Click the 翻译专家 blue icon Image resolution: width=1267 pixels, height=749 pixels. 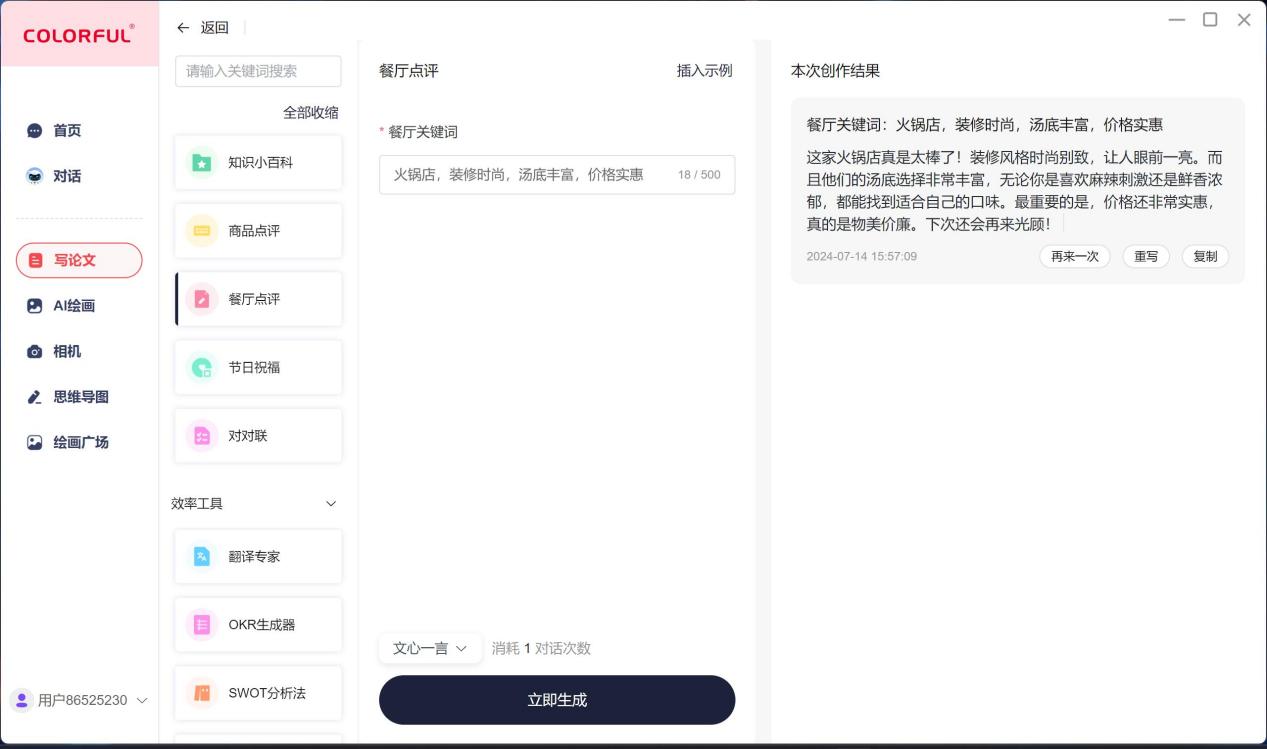(202, 556)
